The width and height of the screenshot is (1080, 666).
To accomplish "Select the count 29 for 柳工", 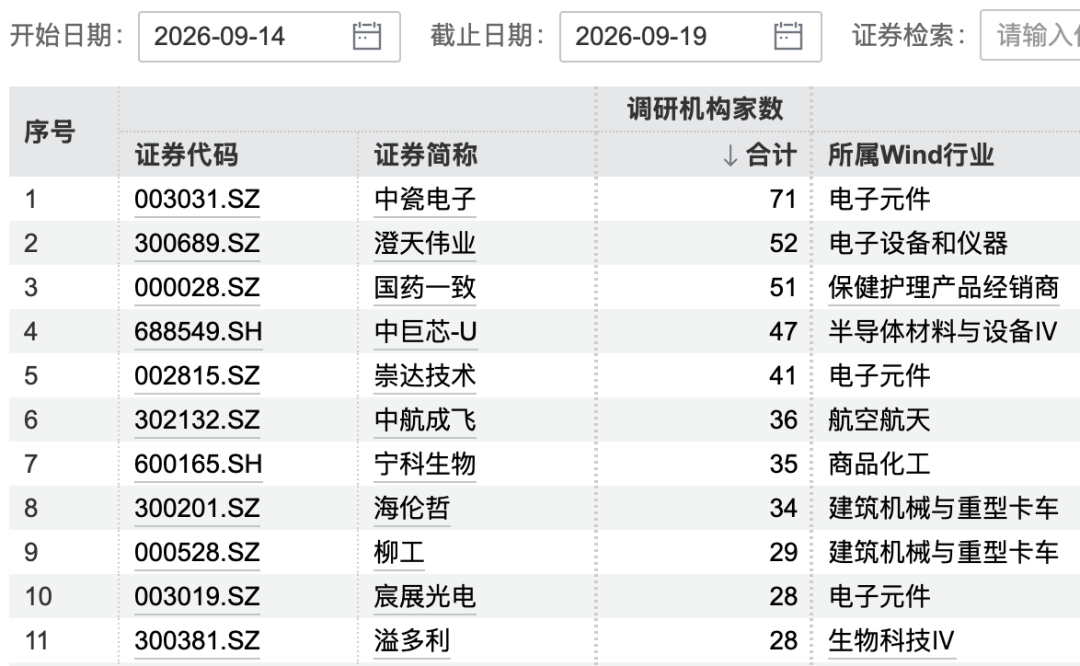I will coord(783,552).
